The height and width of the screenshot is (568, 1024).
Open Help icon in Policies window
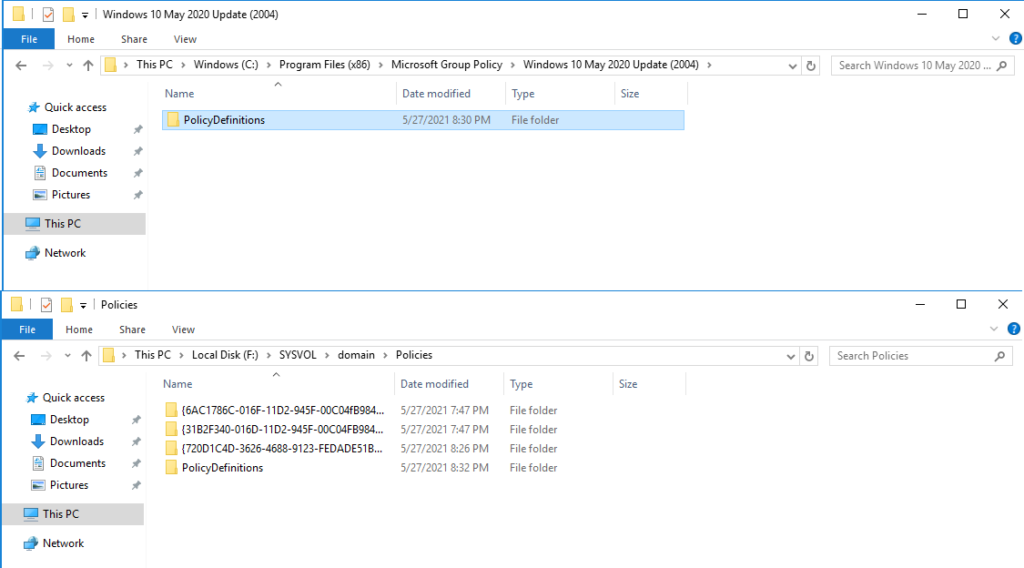tap(1014, 329)
